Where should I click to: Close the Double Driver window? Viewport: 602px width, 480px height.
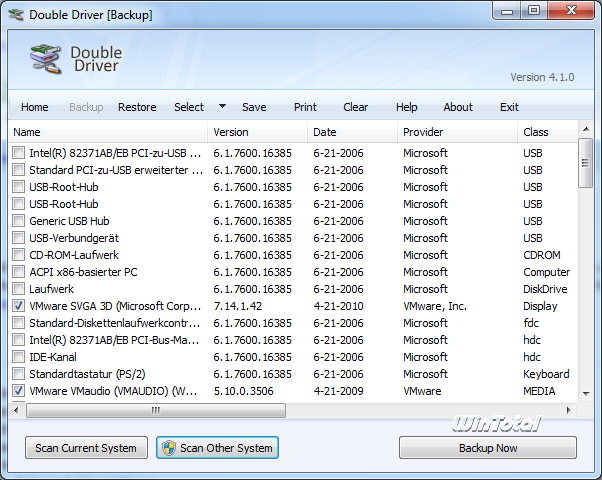(x=571, y=11)
